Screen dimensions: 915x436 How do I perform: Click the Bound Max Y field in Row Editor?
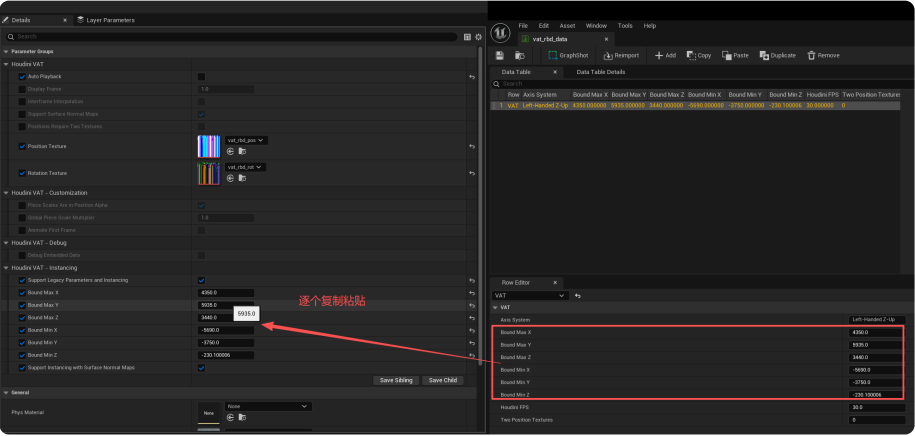875,344
